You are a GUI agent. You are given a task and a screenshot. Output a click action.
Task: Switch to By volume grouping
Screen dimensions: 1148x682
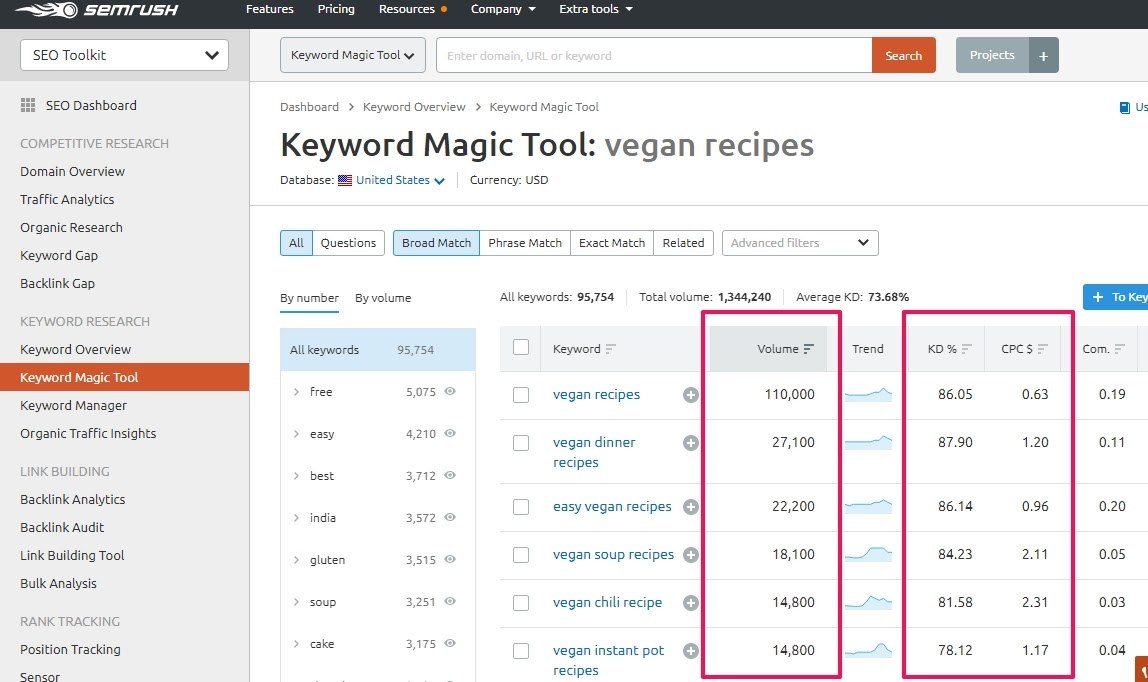tap(383, 298)
